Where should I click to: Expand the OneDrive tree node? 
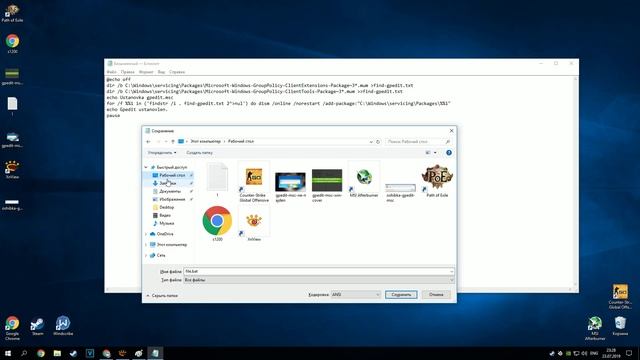(x=146, y=234)
